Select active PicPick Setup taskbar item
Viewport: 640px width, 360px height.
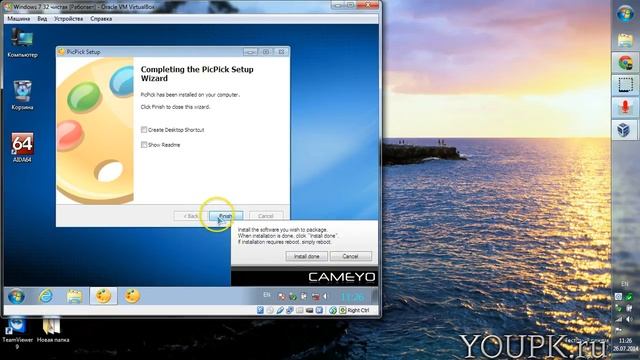(103, 296)
